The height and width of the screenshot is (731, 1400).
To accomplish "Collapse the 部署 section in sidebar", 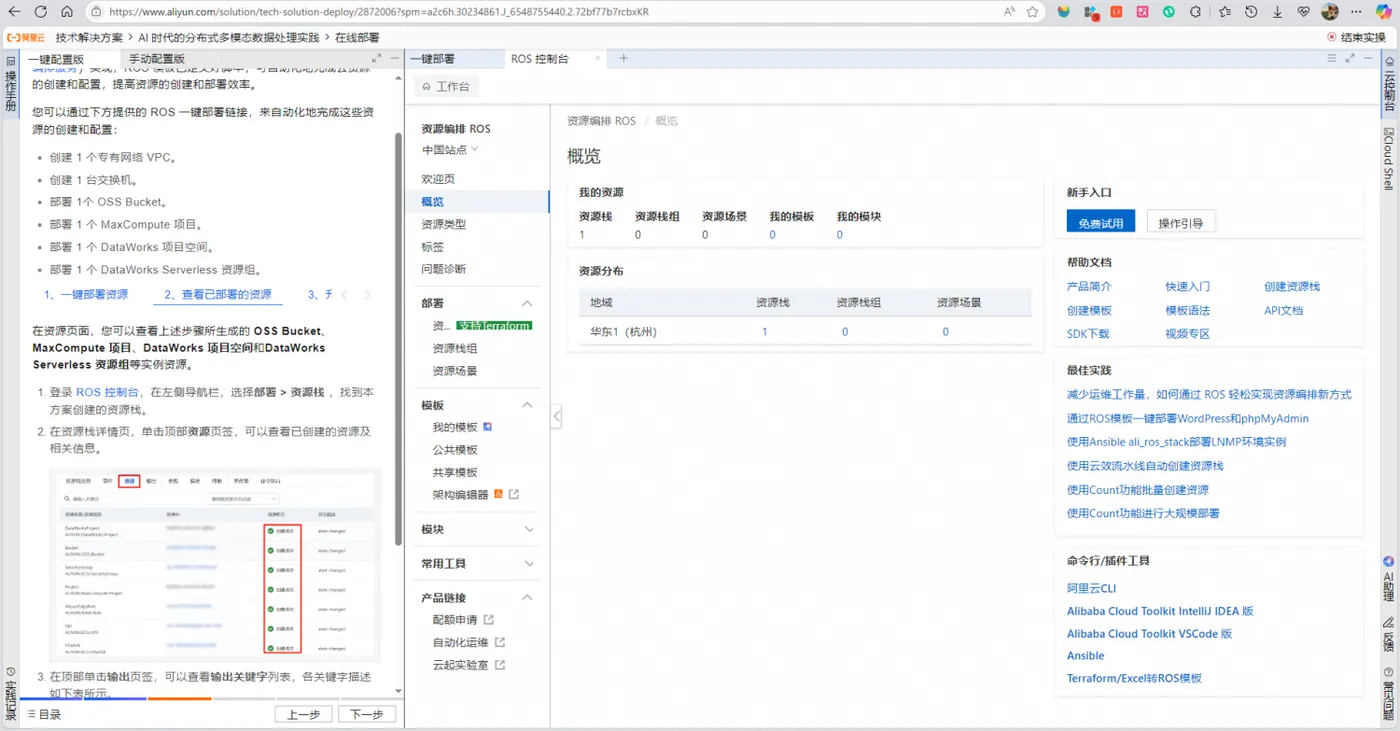I will pyautogui.click(x=528, y=303).
